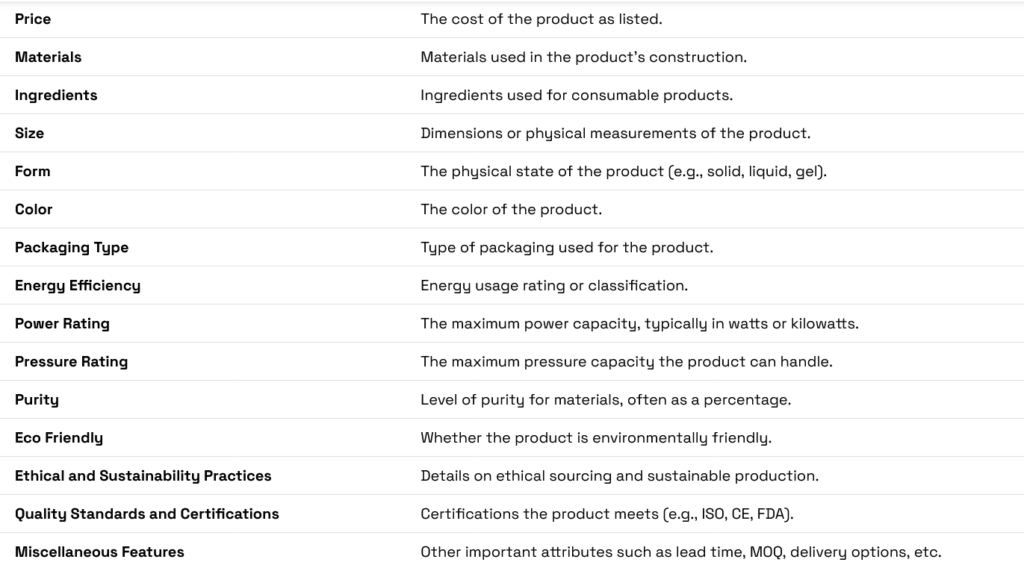Click the description mentioning ISO, CE, FDA

pyautogui.click(x=607, y=514)
